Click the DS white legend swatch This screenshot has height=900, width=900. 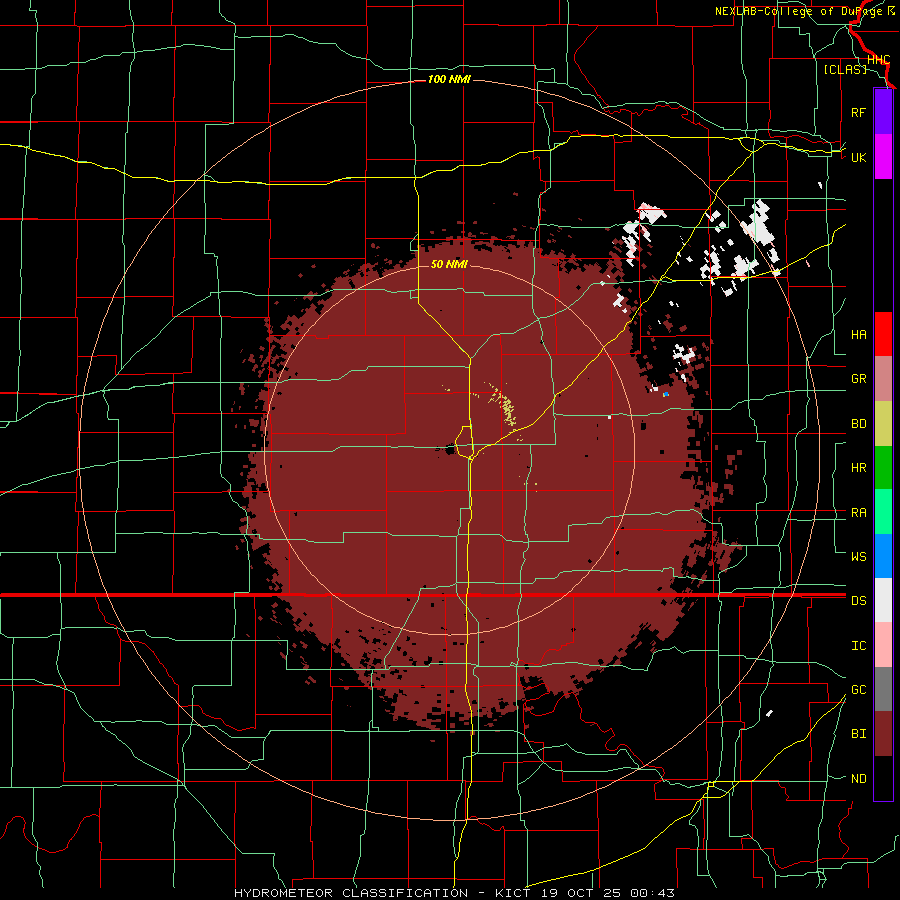pyautogui.click(x=883, y=600)
